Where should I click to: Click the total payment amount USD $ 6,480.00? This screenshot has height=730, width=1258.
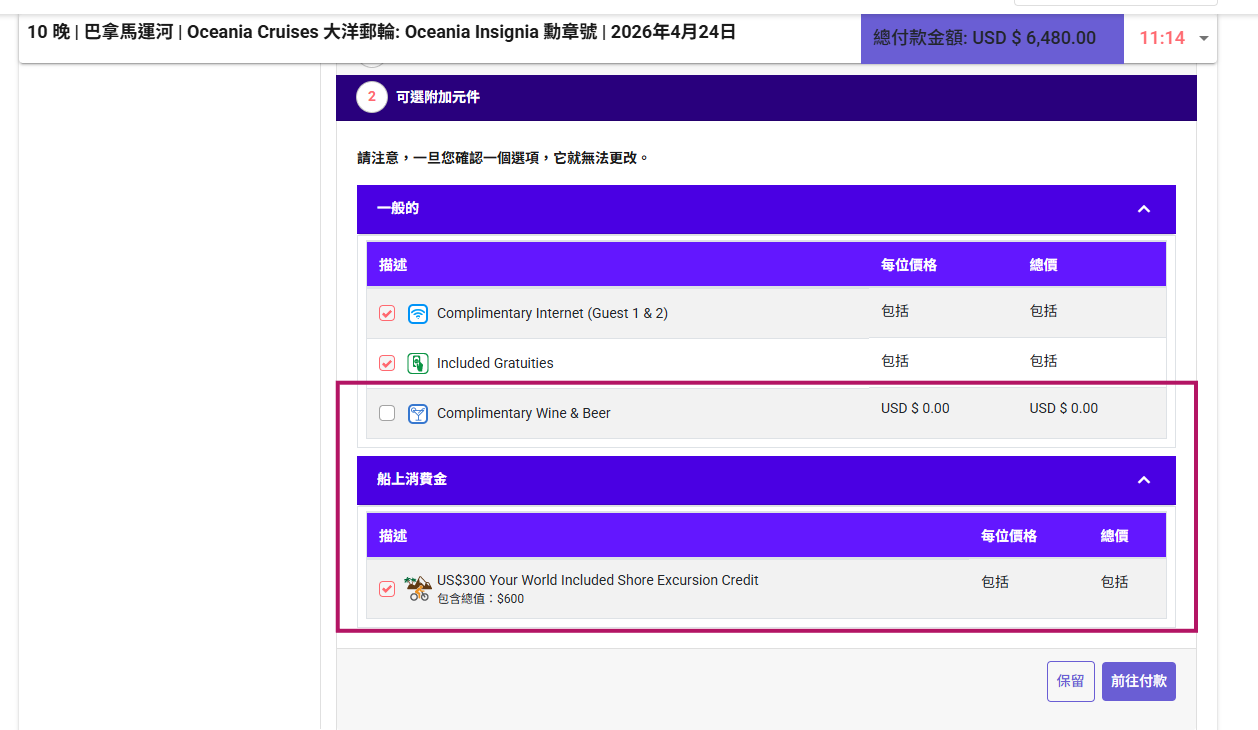pyautogui.click(x=984, y=38)
